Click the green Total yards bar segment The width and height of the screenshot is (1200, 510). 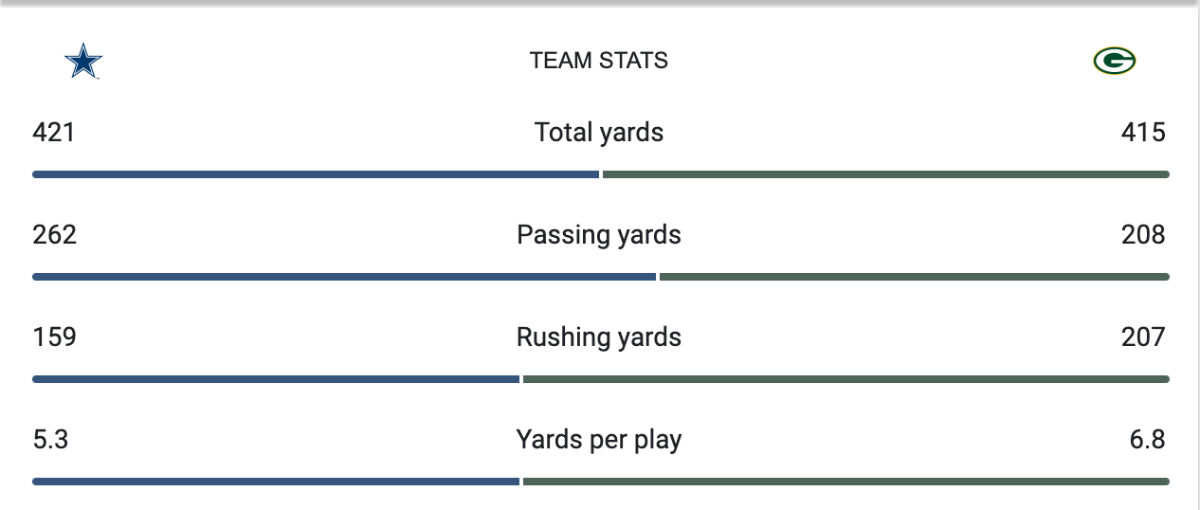coord(885,174)
